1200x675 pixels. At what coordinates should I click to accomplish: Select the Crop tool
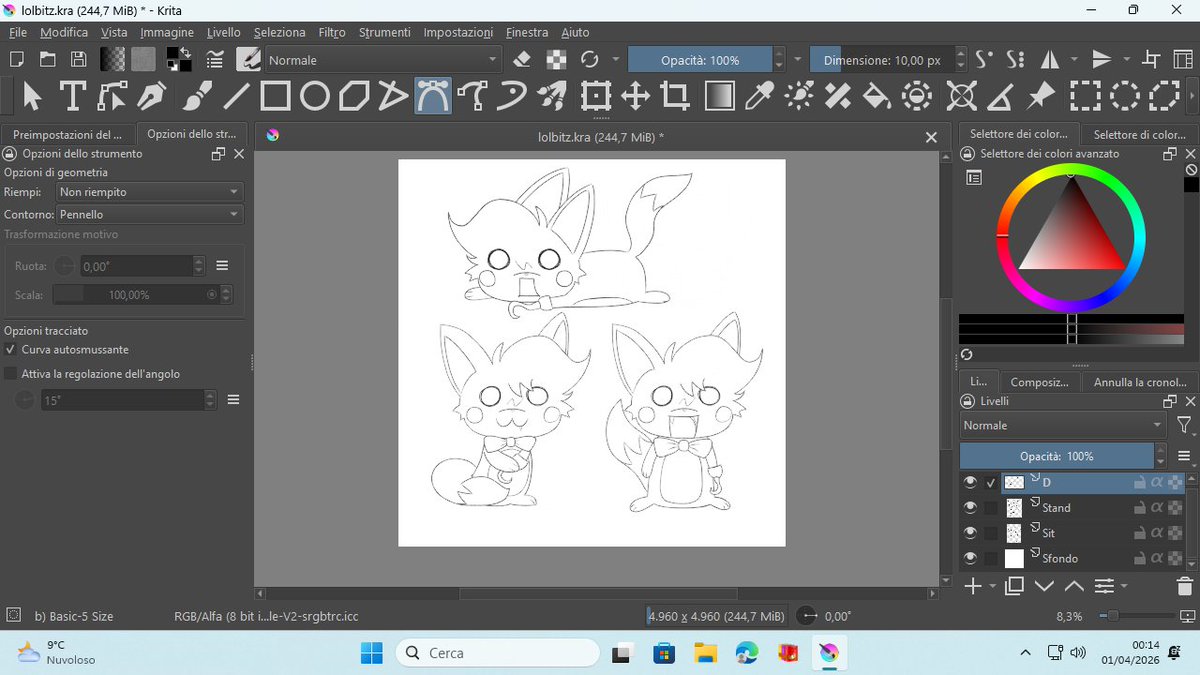[676, 96]
